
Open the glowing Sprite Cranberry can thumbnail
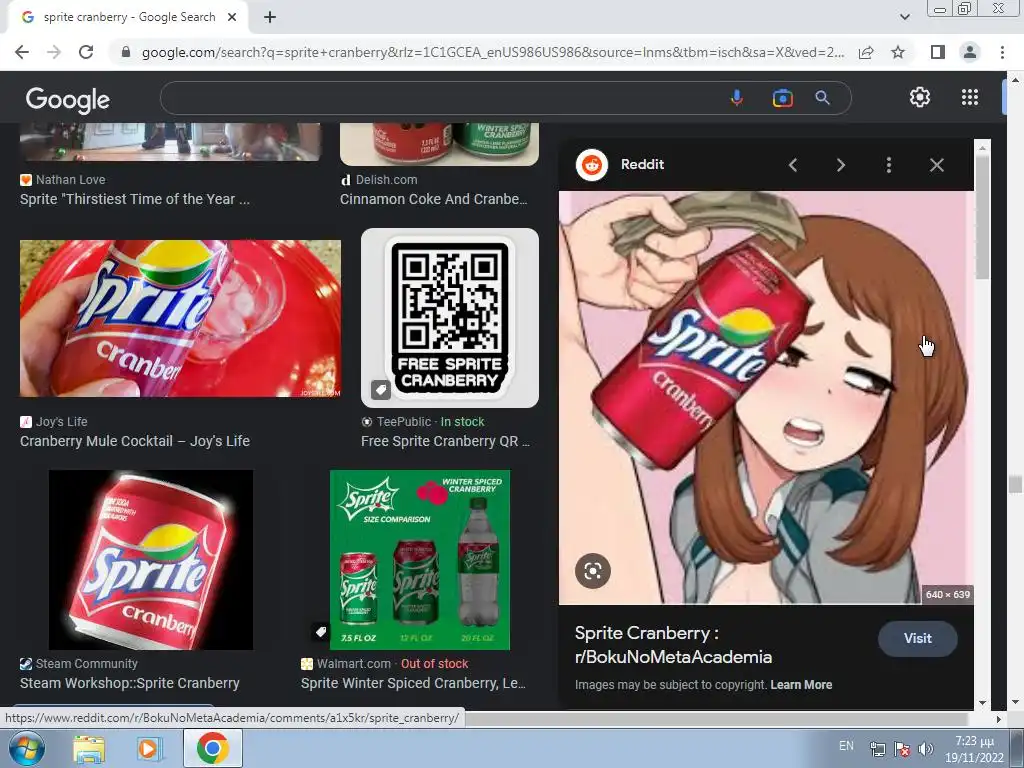coord(151,560)
